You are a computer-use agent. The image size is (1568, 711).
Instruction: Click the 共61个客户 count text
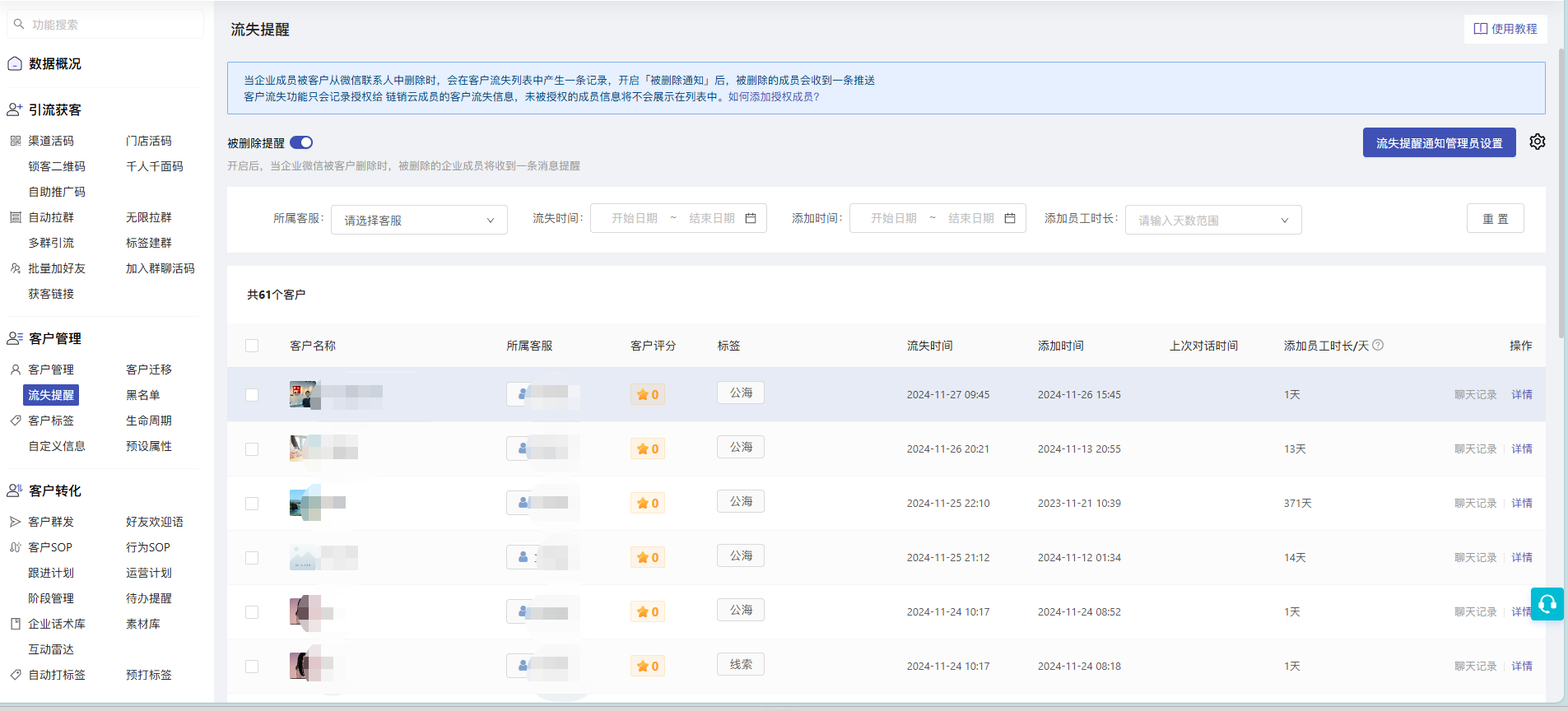pos(276,295)
